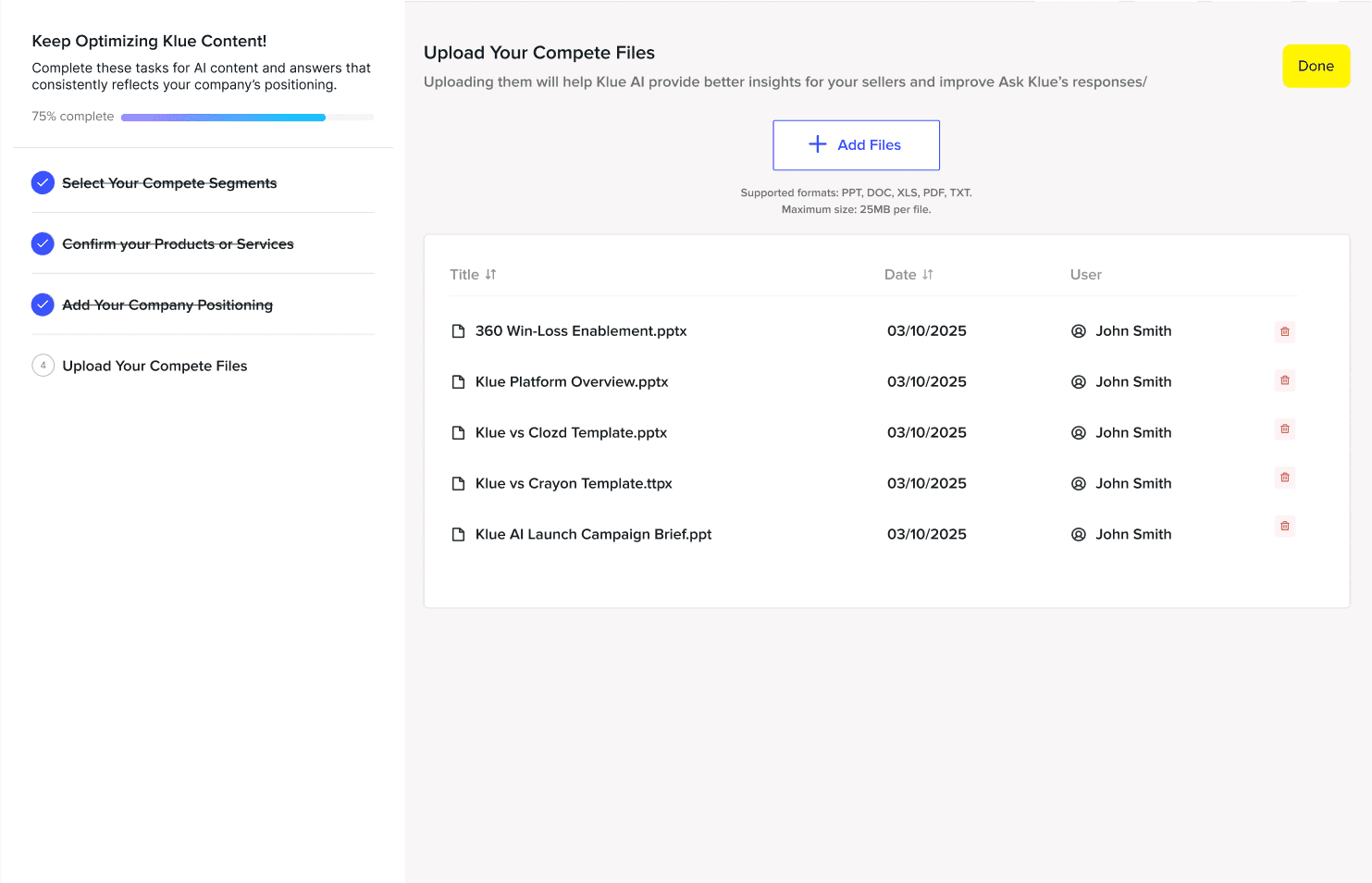The image size is (1372, 883).
Task: Click the Add Files button
Action: coord(856,145)
